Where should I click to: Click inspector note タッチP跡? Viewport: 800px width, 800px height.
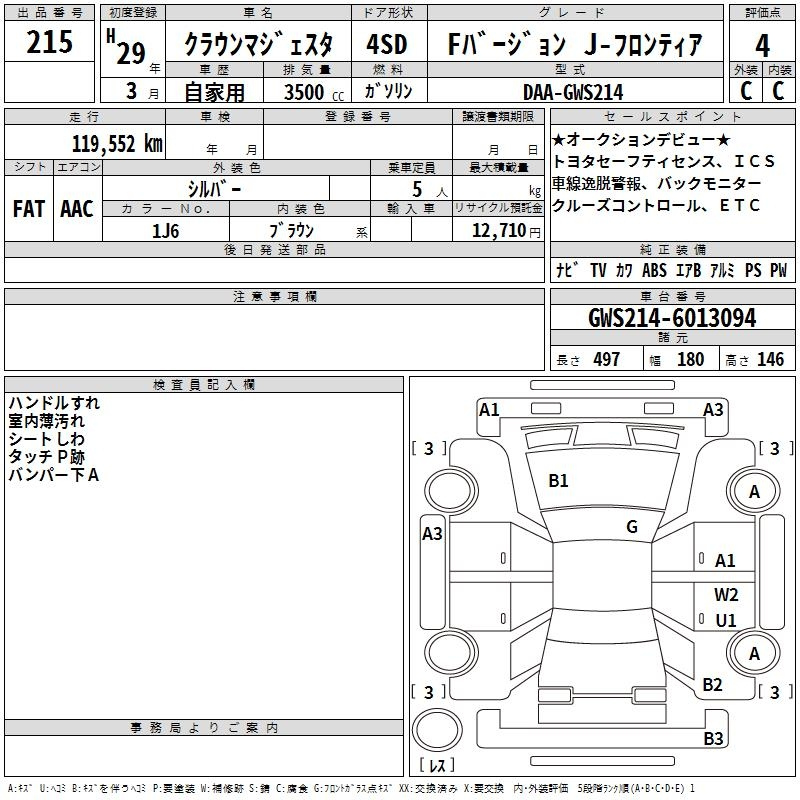[46, 457]
